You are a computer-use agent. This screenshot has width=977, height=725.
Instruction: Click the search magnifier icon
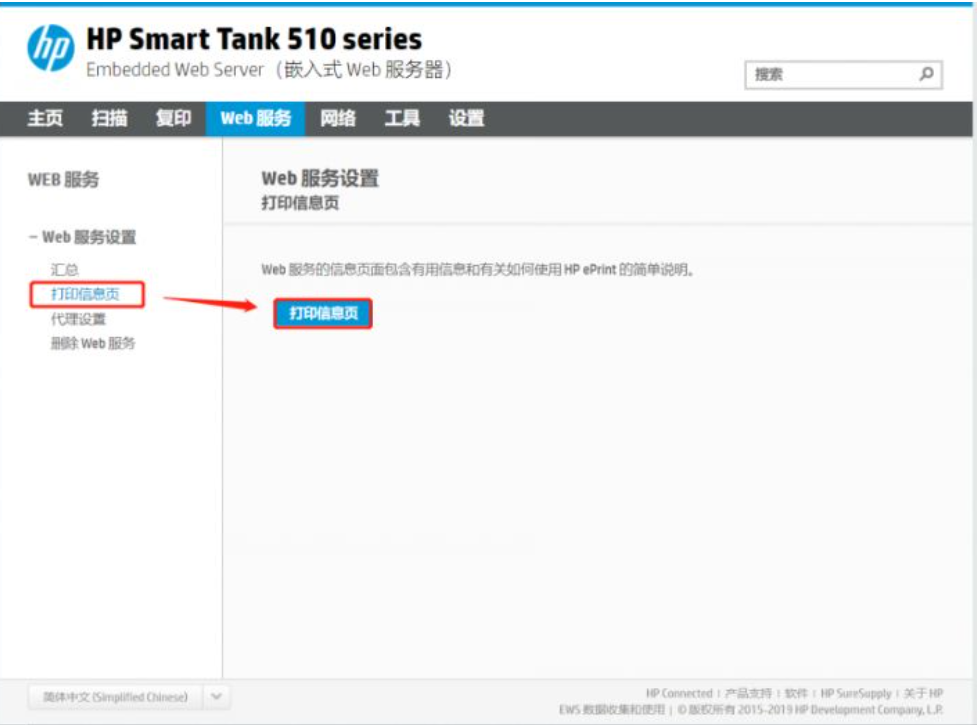pyautogui.click(x=927, y=74)
